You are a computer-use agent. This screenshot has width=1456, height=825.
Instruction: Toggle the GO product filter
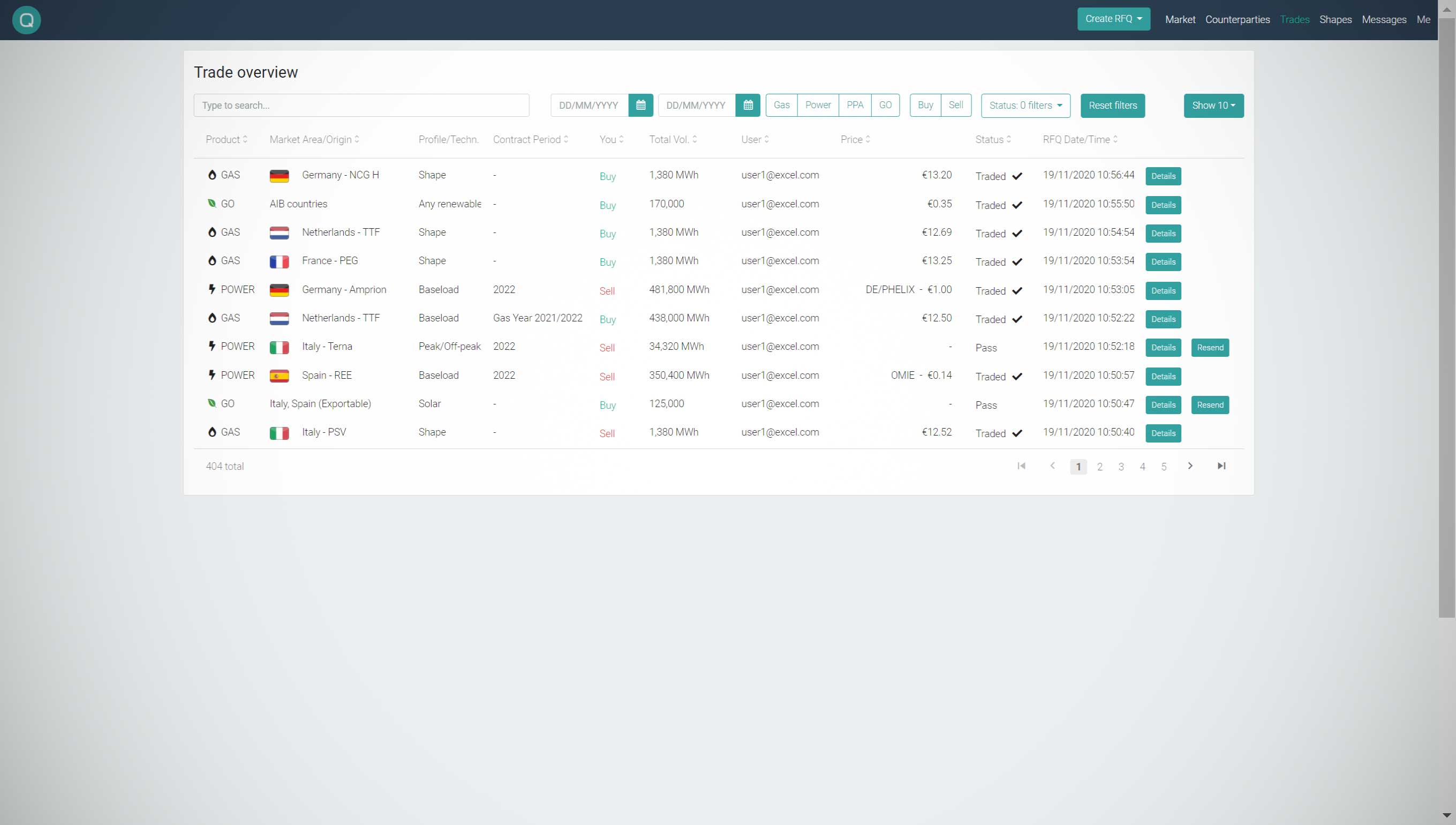click(x=885, y=106)
